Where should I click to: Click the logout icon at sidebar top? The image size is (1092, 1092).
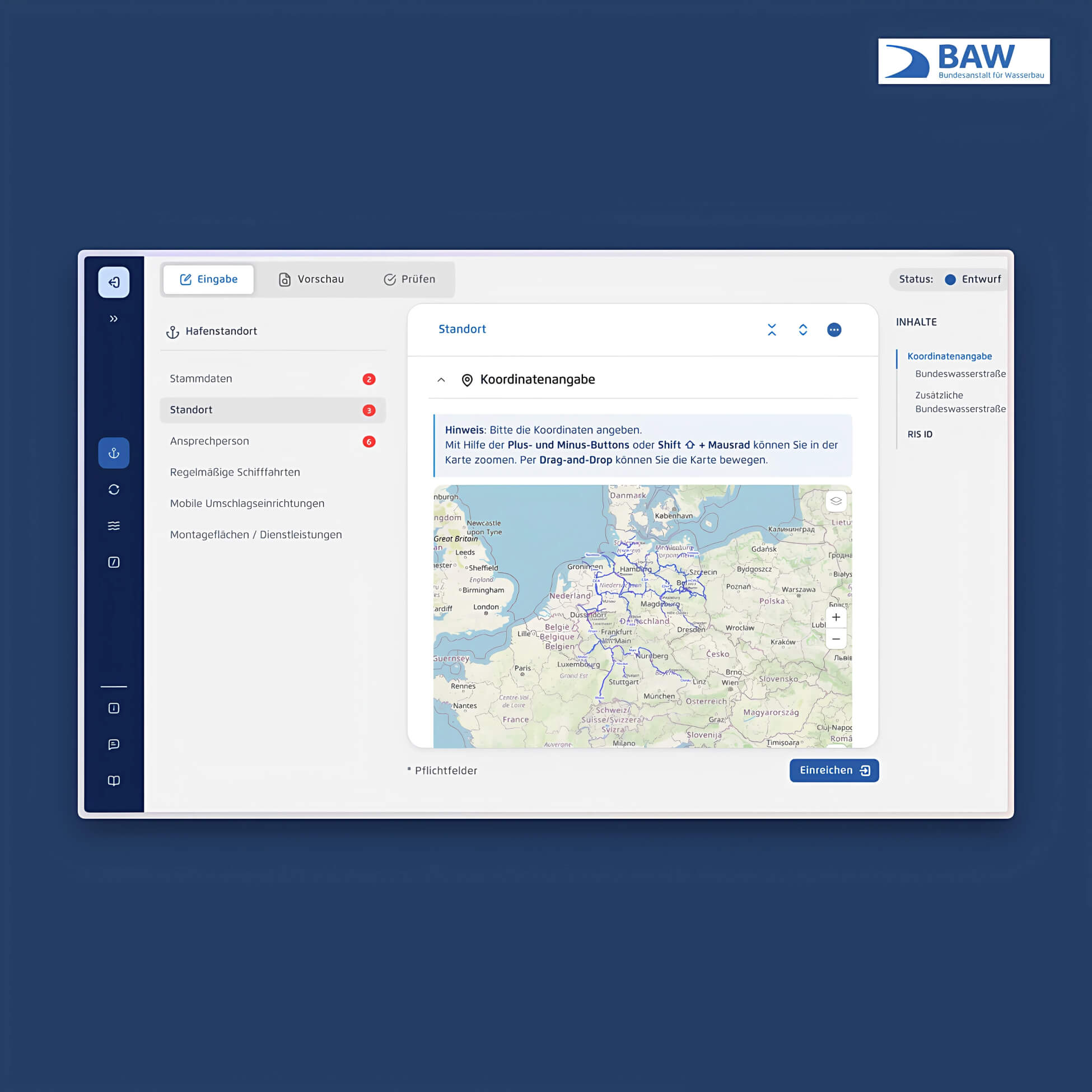(114, 282)
